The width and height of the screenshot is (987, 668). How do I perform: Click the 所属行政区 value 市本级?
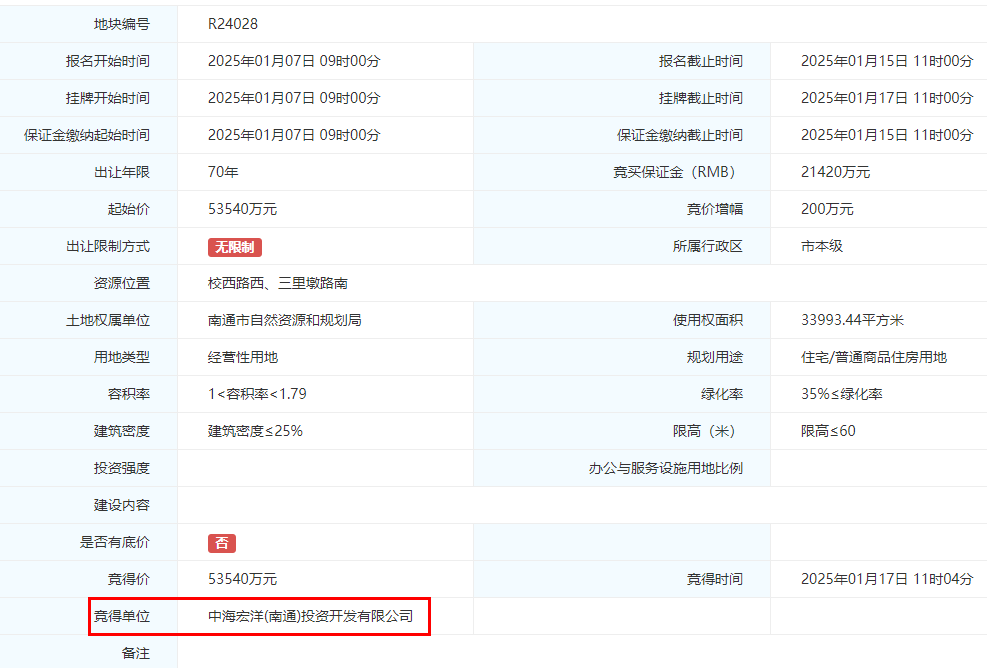coord(821,246)
